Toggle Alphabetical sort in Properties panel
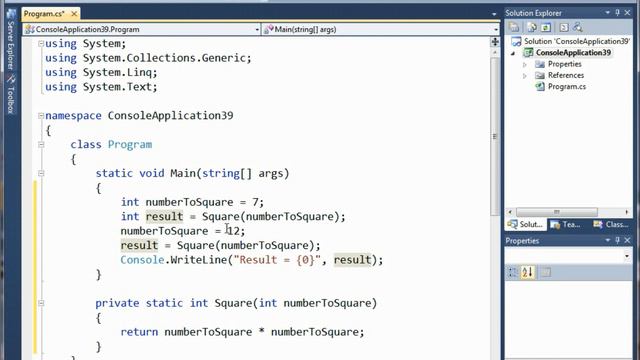 [527, 272]
